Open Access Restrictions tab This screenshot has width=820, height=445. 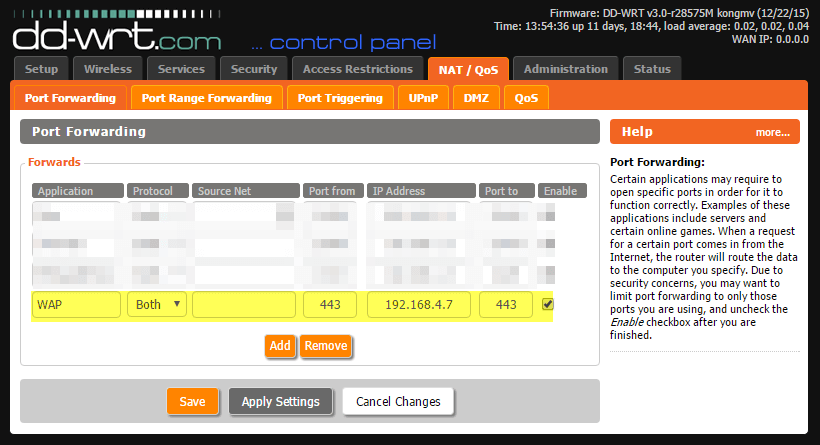[x=357, y=69]
